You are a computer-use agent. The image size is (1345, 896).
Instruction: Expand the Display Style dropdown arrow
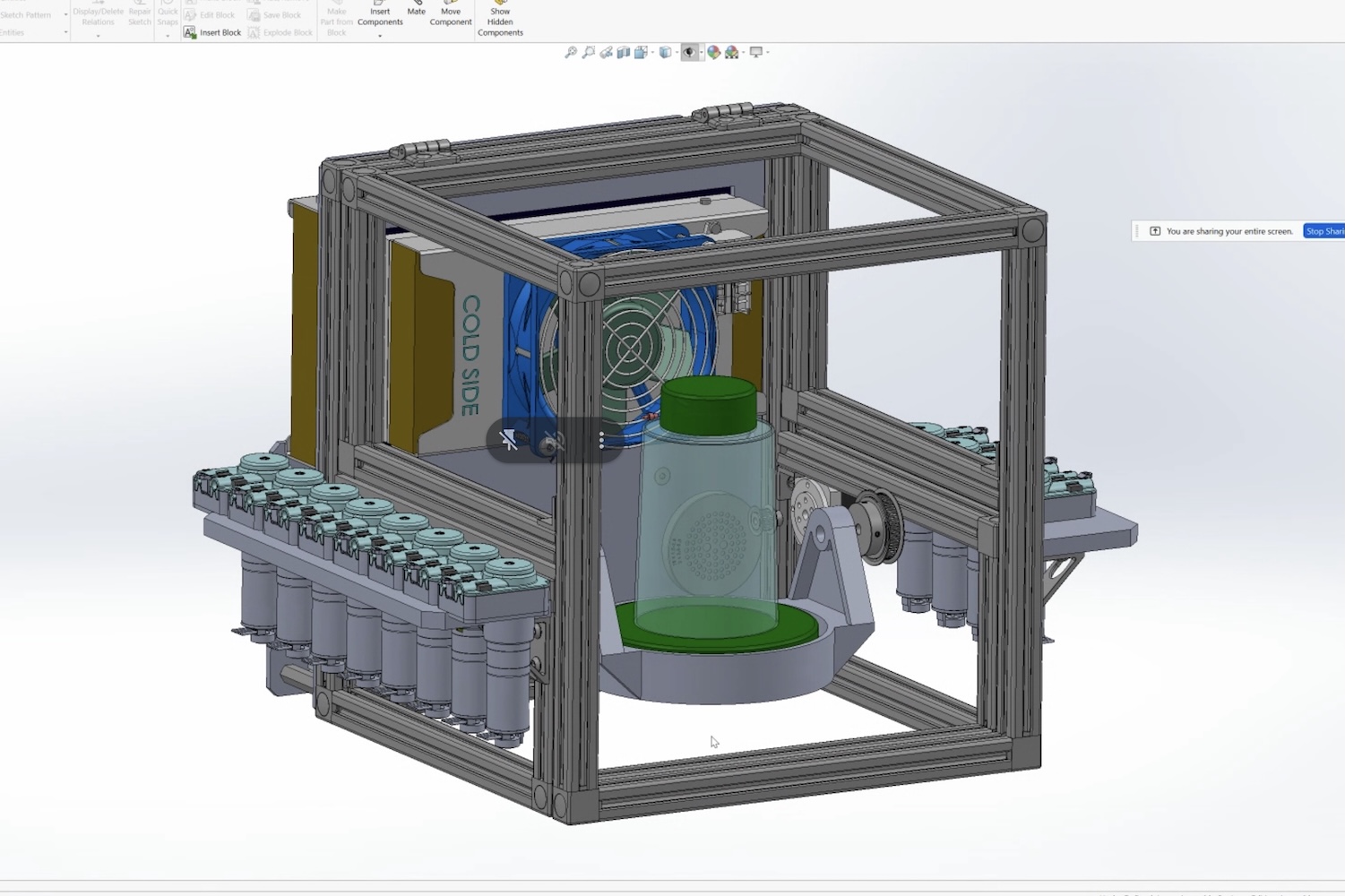(676, 53)
